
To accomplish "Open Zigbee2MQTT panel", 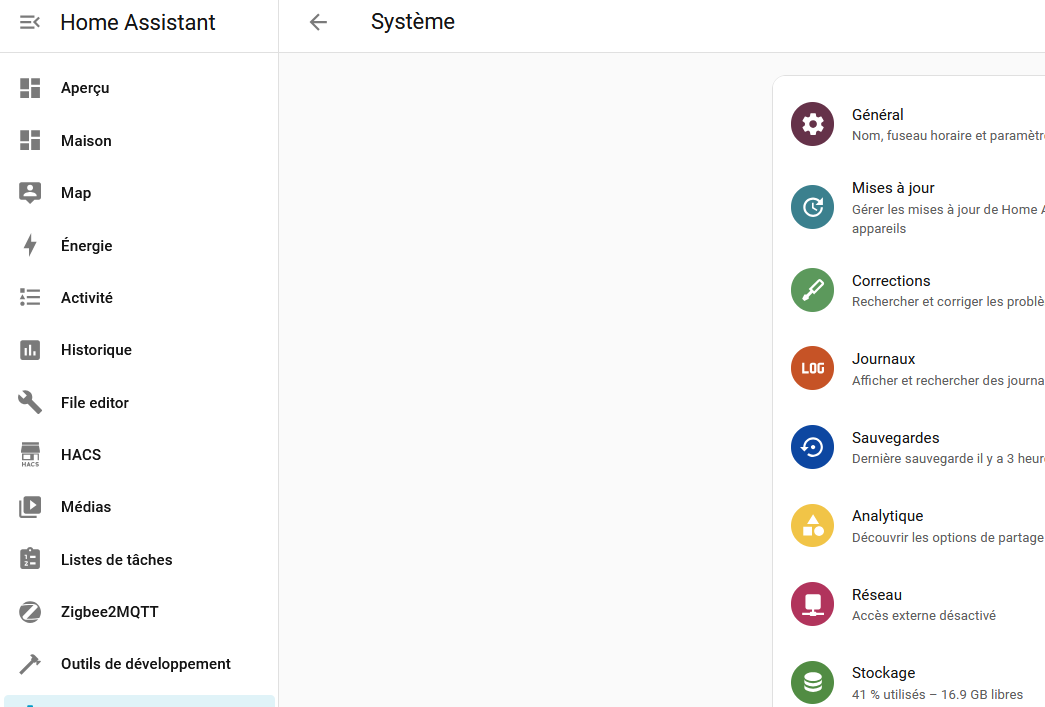I will (110, 612).
